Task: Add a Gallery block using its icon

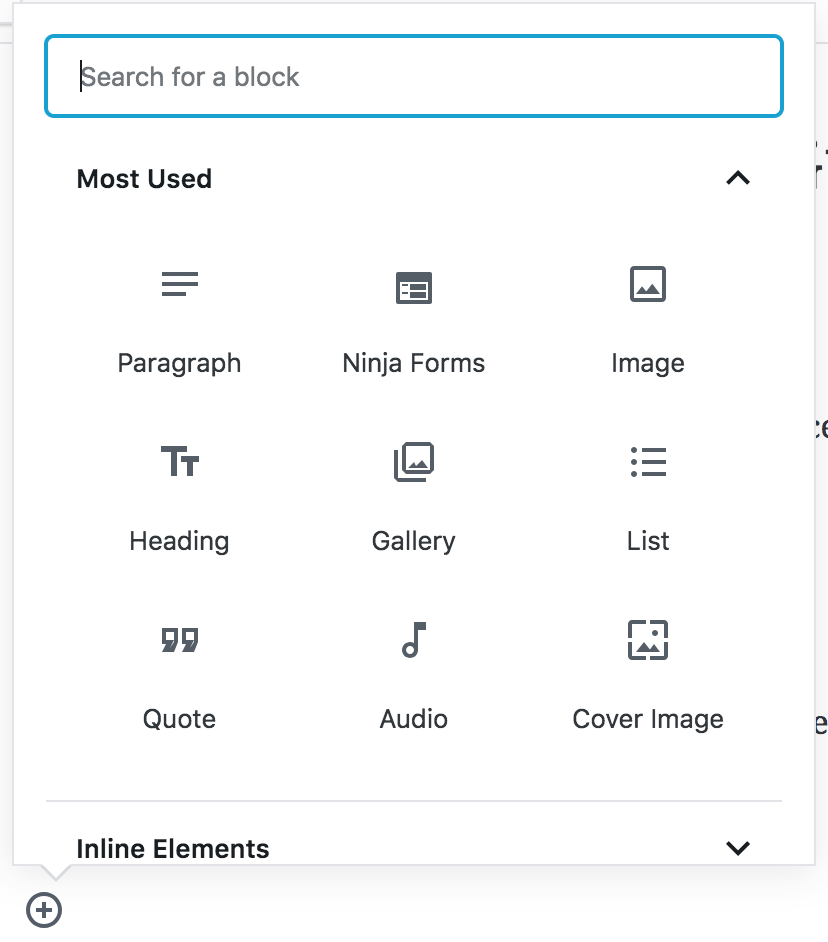Action: [x=413, y=462]
